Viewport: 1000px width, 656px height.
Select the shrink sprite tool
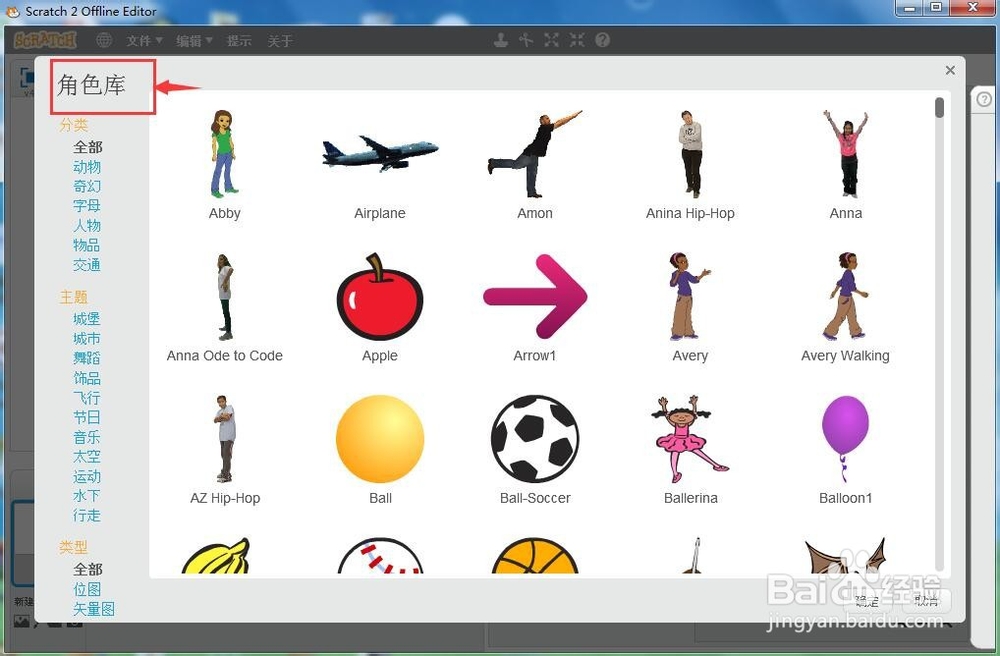click(577, 40)
